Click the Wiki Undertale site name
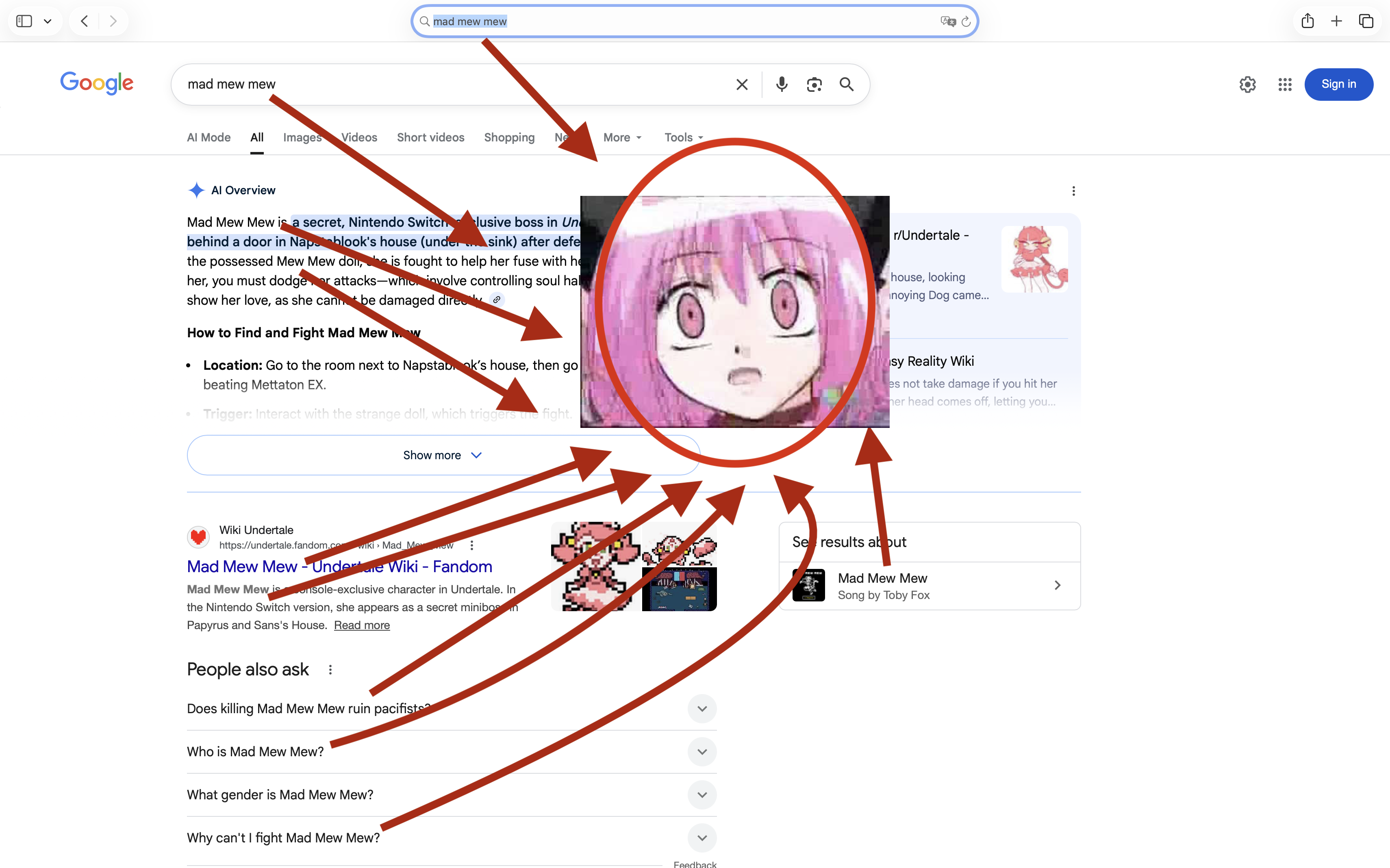The height and width of the screenshot is (868, 1390). point(256,530)
